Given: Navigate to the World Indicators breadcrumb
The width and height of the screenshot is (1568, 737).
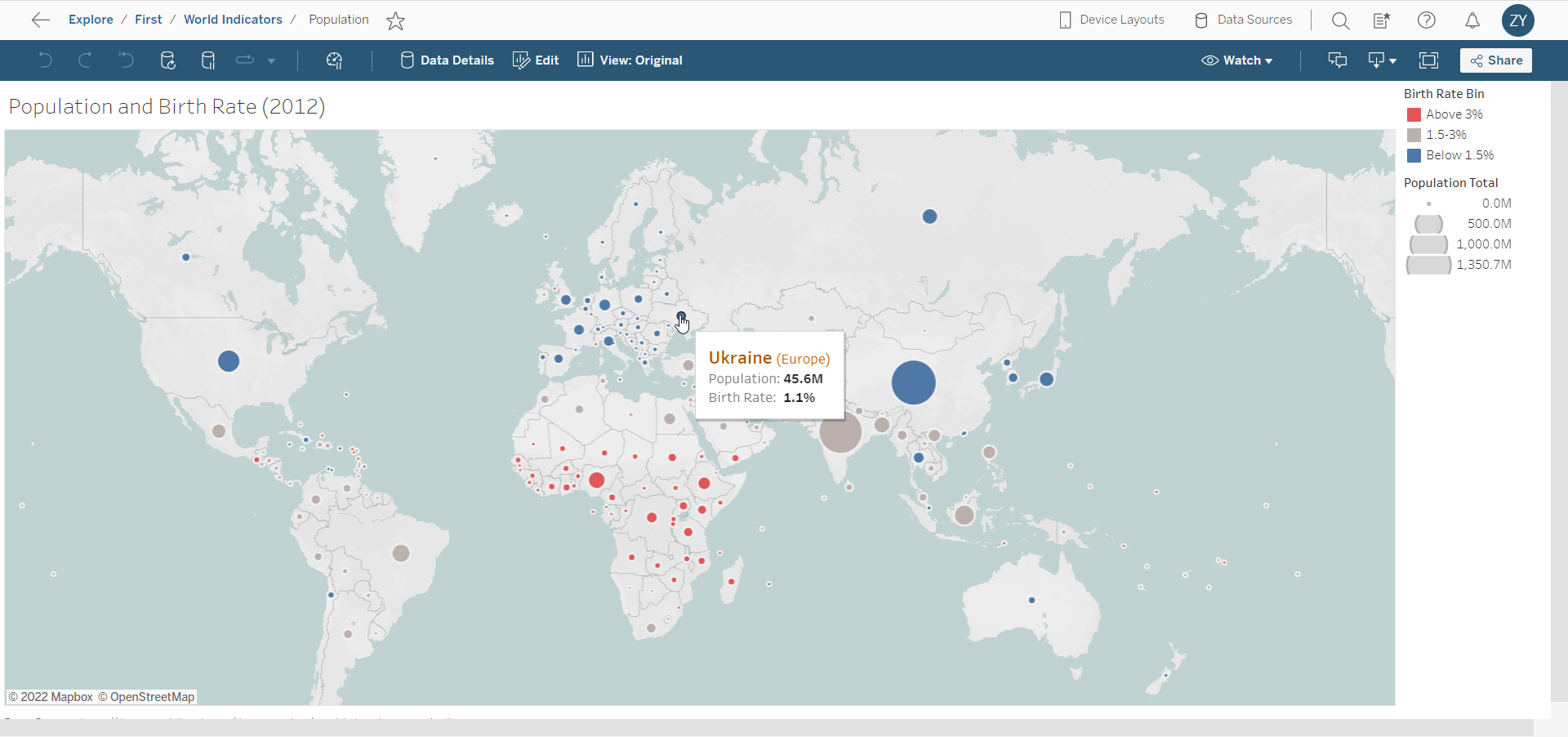Looking at the screenshot, I should click(x=233, y=19).
